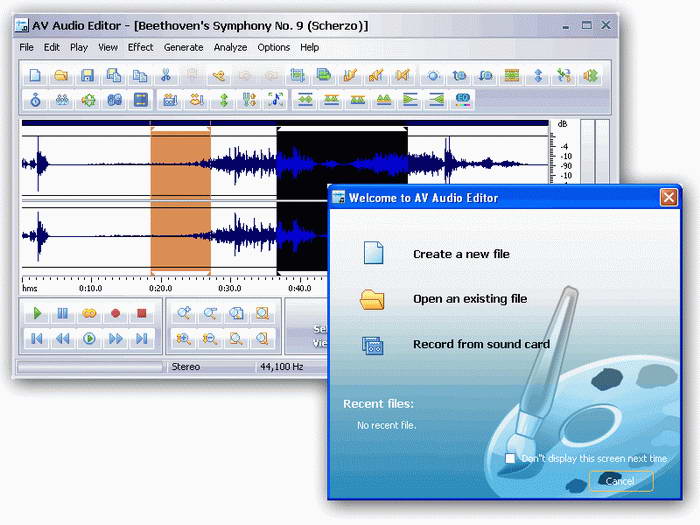Image resolution: width=700 pixels, height=525 pixels.
Task: Toggle the orange Loop playback icon
Action: pos(89,313)
